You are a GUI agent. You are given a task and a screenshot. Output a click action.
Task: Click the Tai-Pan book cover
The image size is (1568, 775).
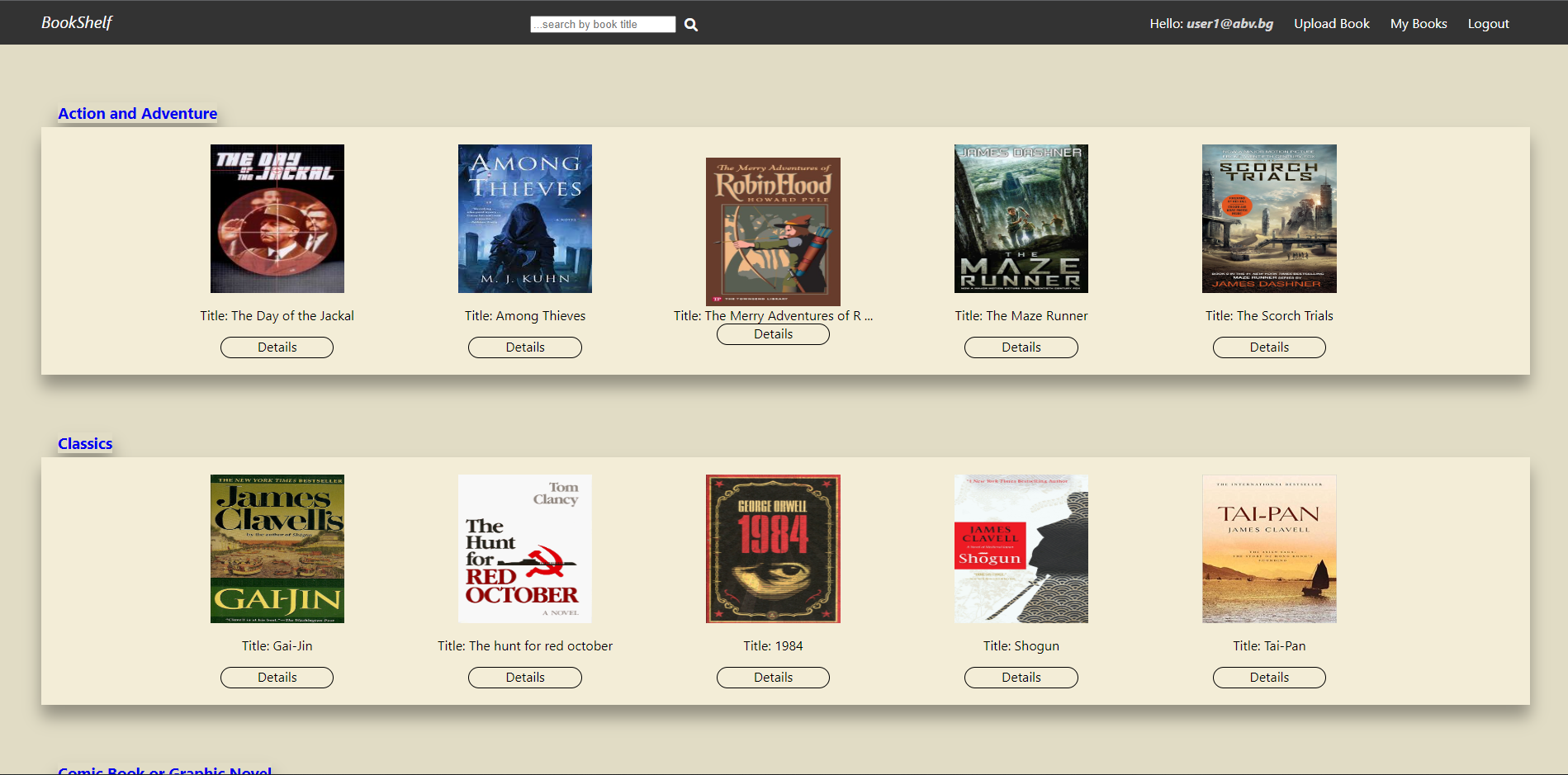tap(1269, 549)
